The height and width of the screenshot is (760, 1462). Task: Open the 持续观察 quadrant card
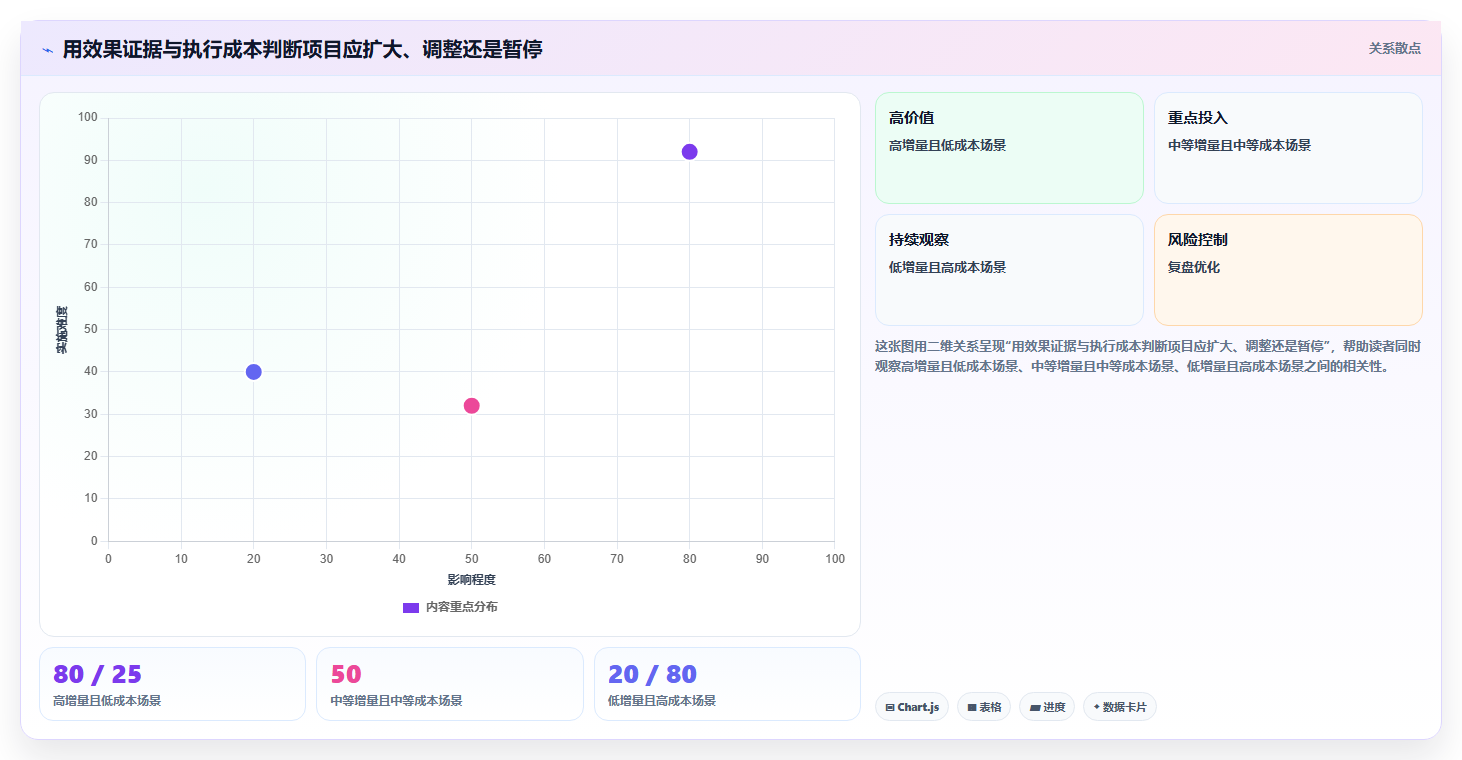1009,270
